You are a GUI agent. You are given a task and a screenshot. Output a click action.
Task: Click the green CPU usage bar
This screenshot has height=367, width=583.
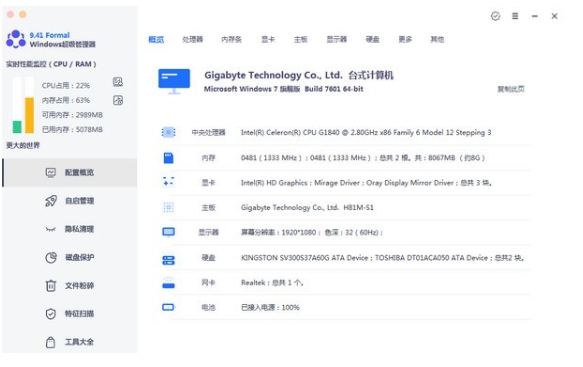(17, 127)
